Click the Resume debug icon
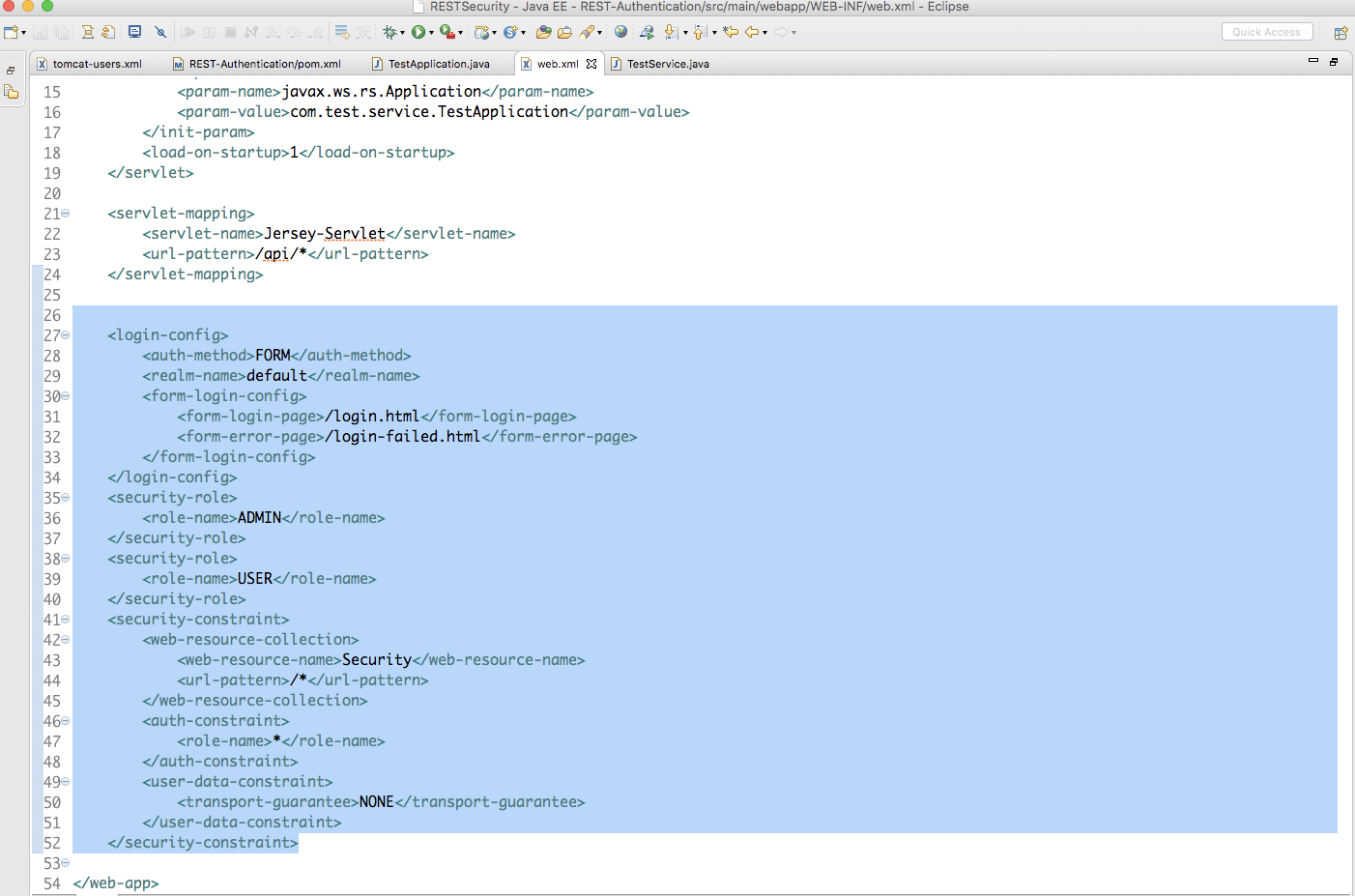The height and width of the screenshot is (896, 1355). pyautogui.click(x=187, y=32)
